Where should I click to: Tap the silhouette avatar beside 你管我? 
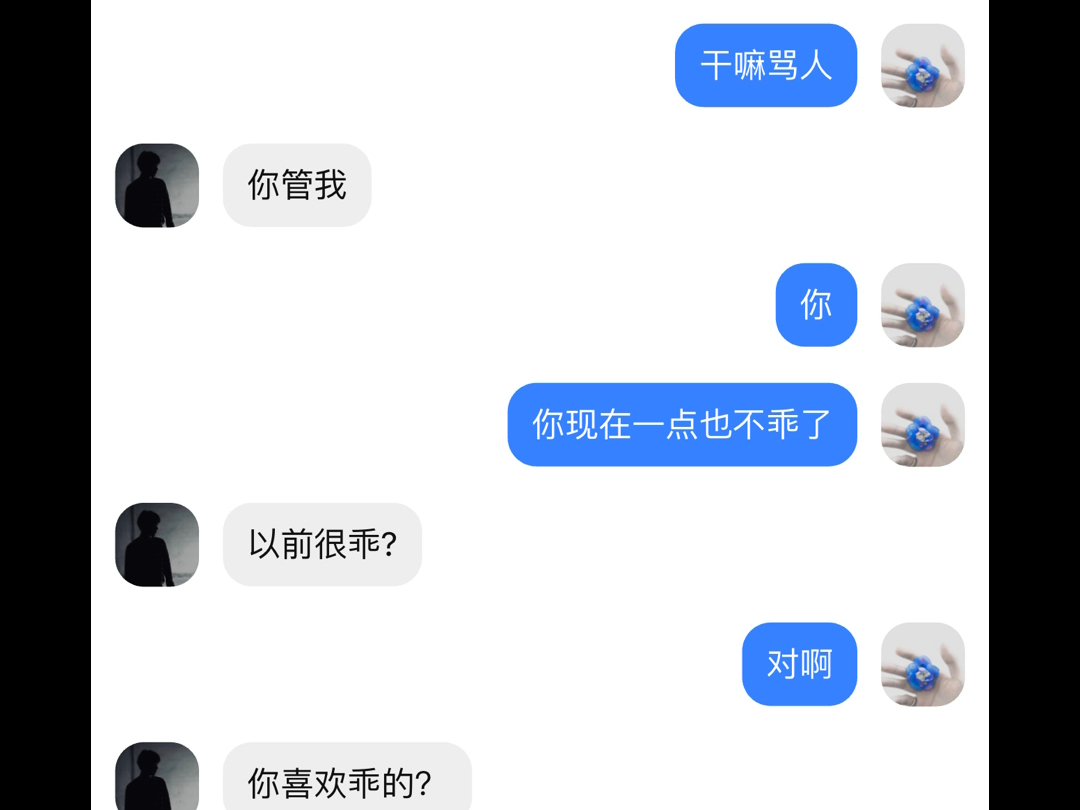click(x=157, y=185)
